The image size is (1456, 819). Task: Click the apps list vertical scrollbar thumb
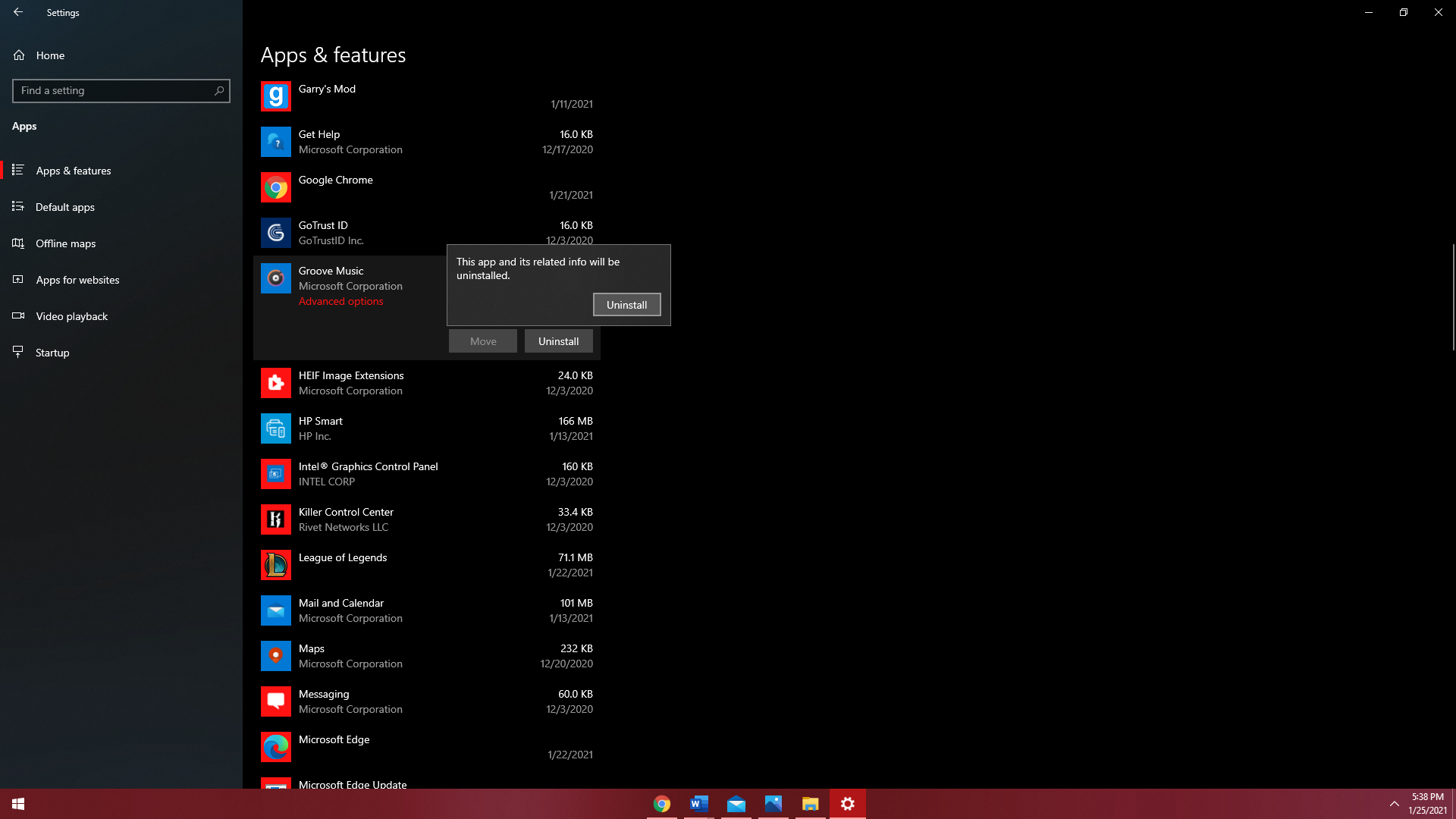click(1453, 297)
